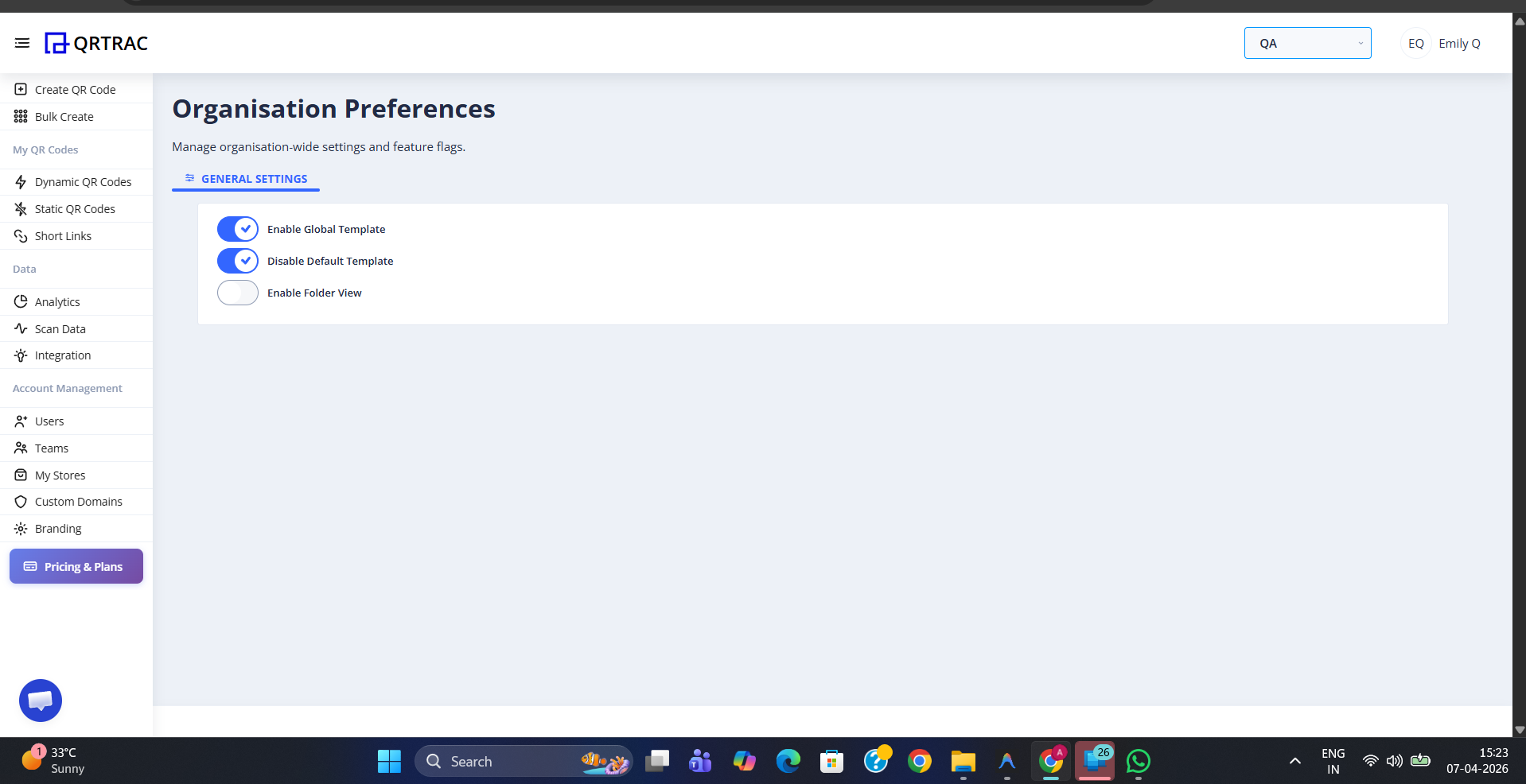Screen dimensions: 1526x784
Task: Open the QA environment dropdown
Action: (x=1307, y=43)
